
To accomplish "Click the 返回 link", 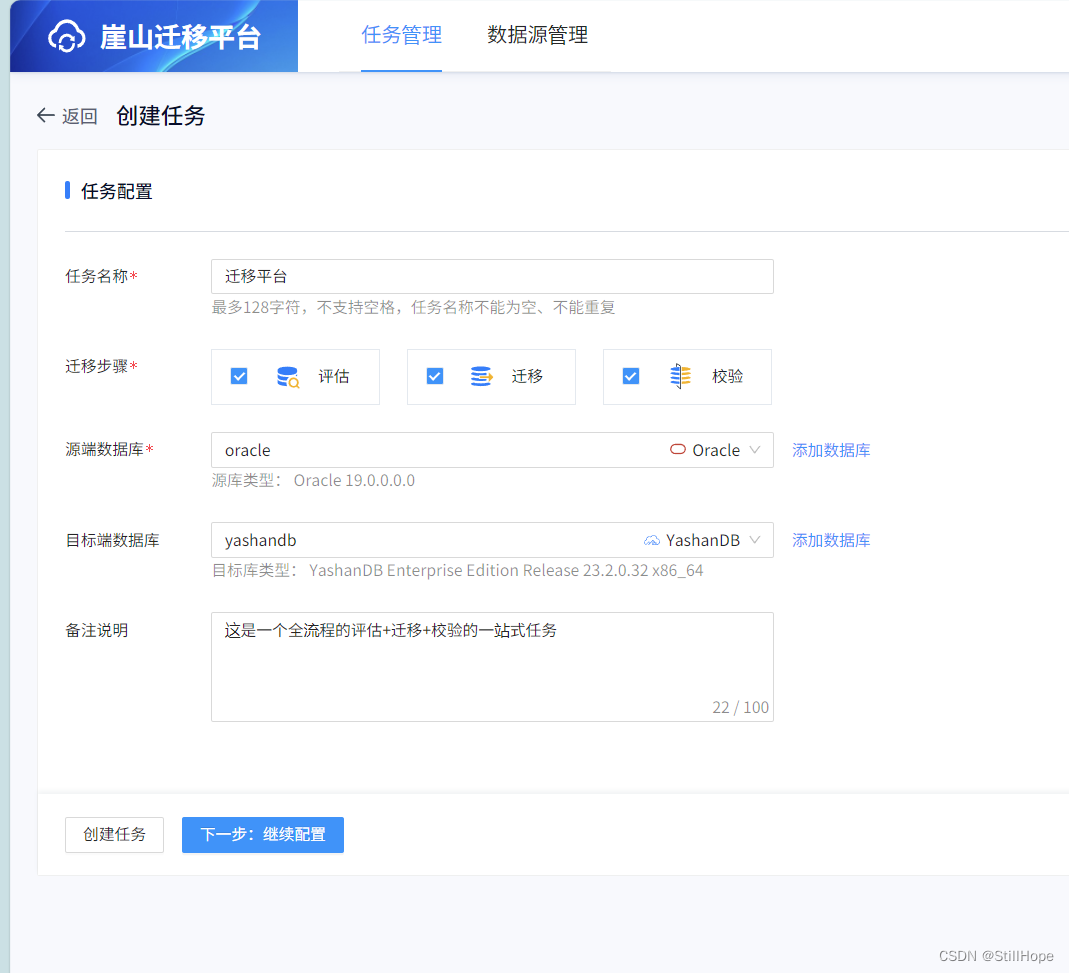I will coord(80,116).
